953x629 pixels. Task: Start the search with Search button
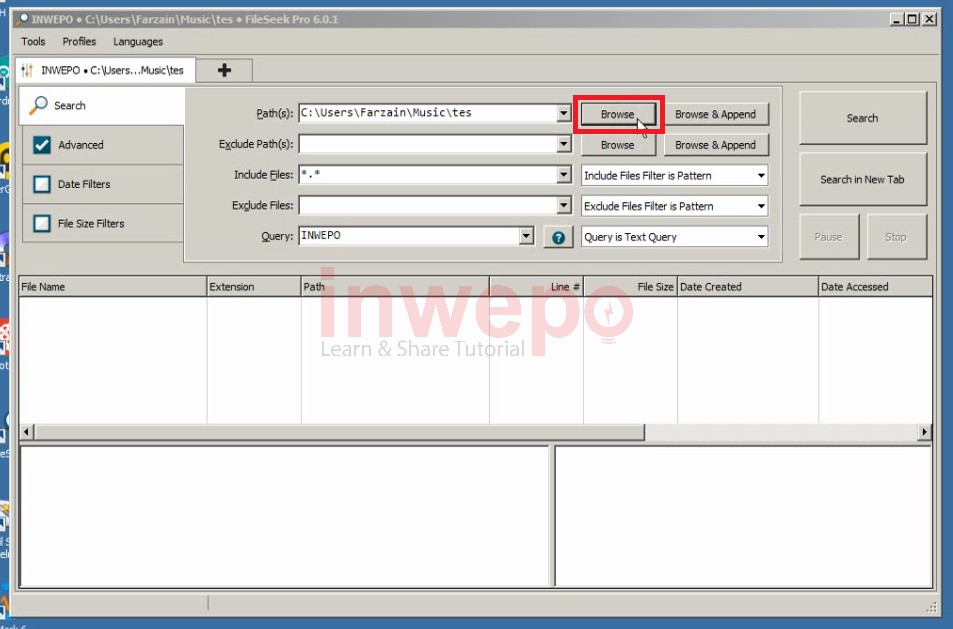862,118
